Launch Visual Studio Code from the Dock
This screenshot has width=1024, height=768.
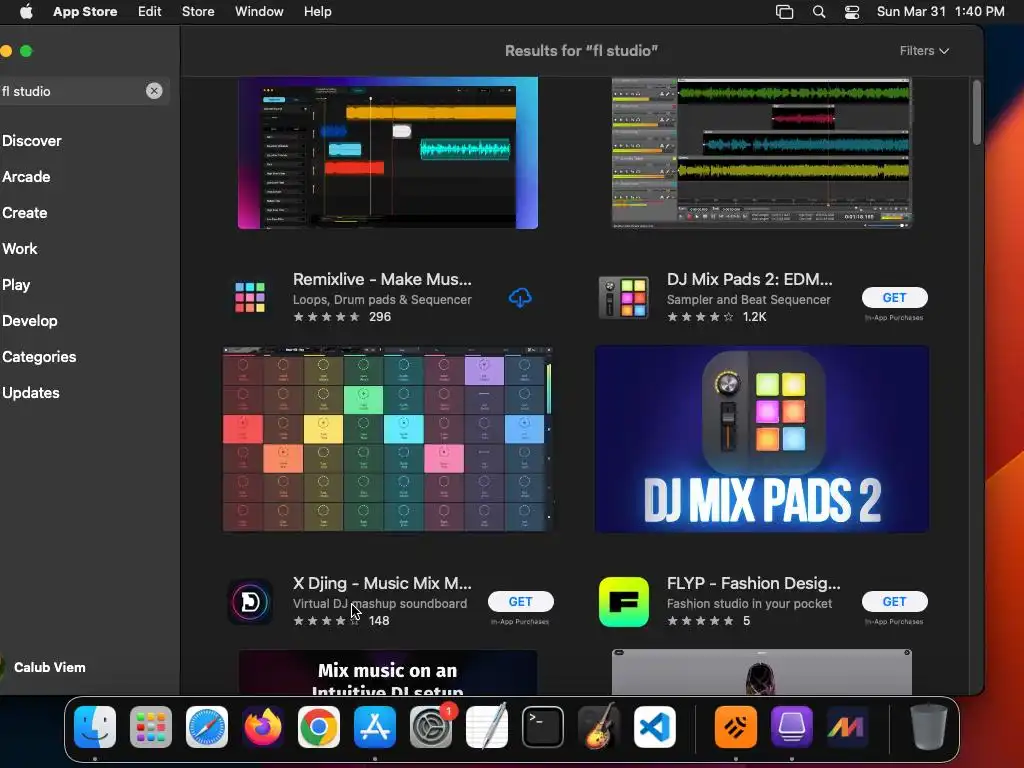pos(654,727)
